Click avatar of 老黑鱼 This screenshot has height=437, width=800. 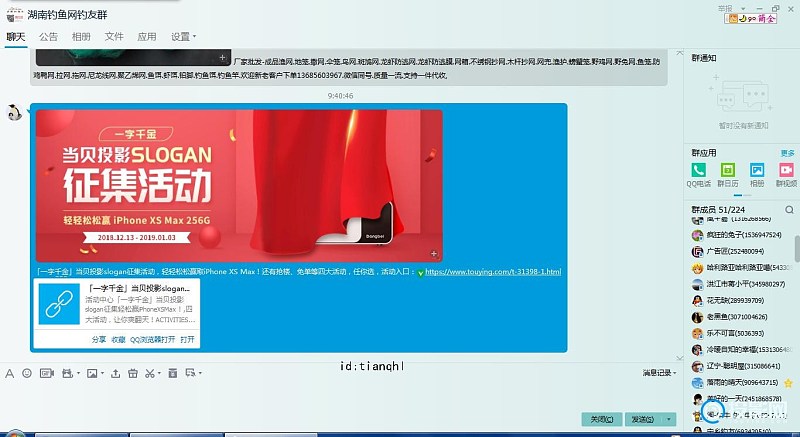click(x=697, y=317)
